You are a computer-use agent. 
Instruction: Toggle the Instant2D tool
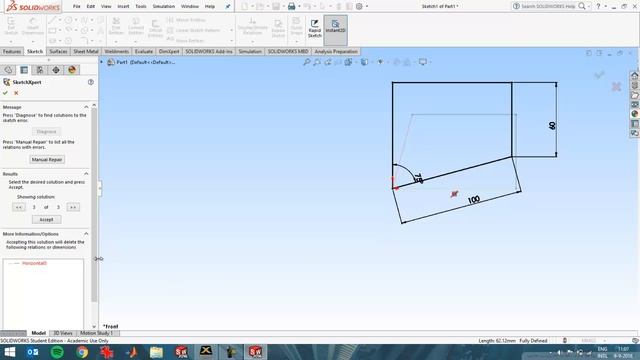click(336, 29)
